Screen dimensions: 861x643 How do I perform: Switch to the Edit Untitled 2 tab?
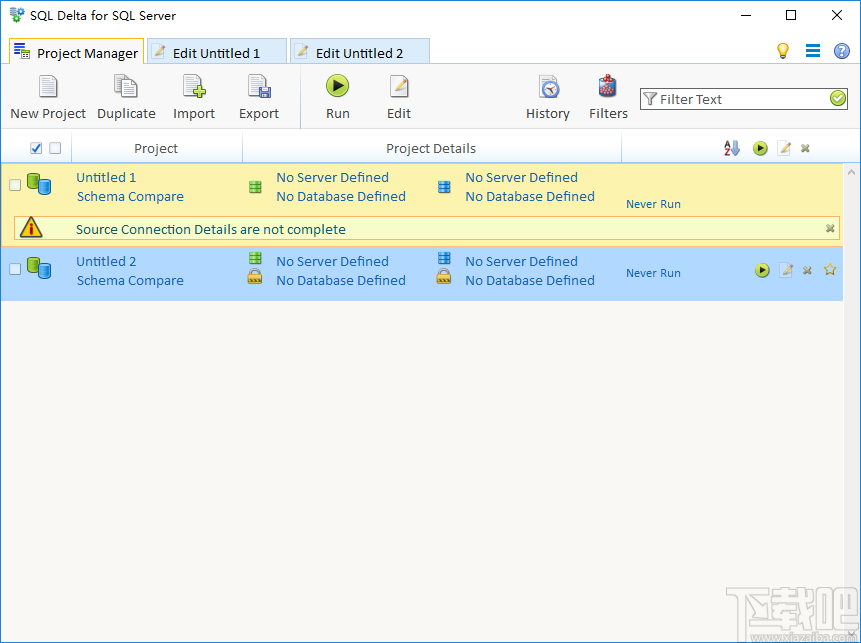pyautogui.click(x=360, y=50)
